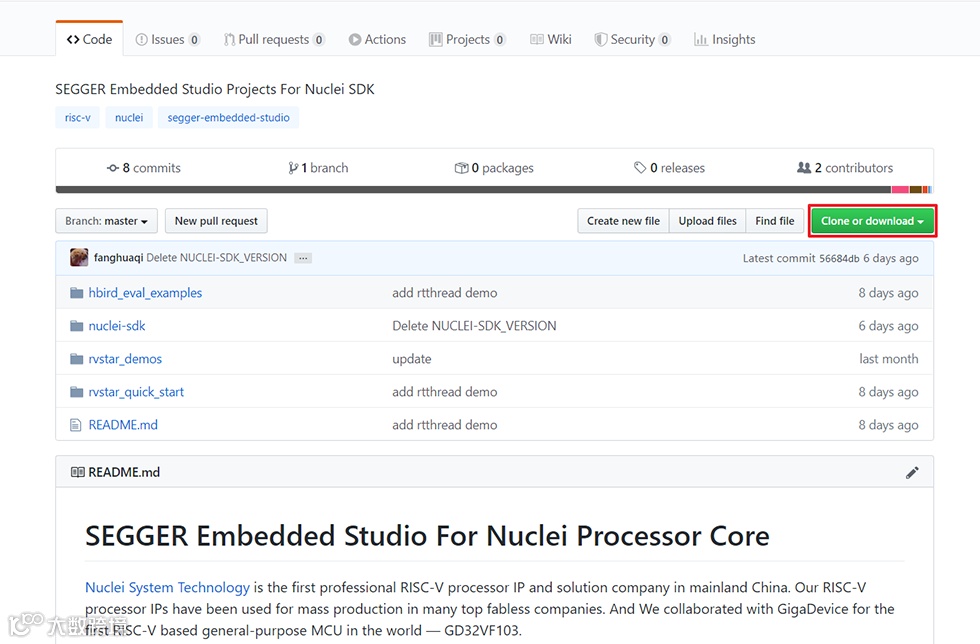The image size is (980, 644).
Task: Open the Pull requests tab
Action: tap(274, 39)
